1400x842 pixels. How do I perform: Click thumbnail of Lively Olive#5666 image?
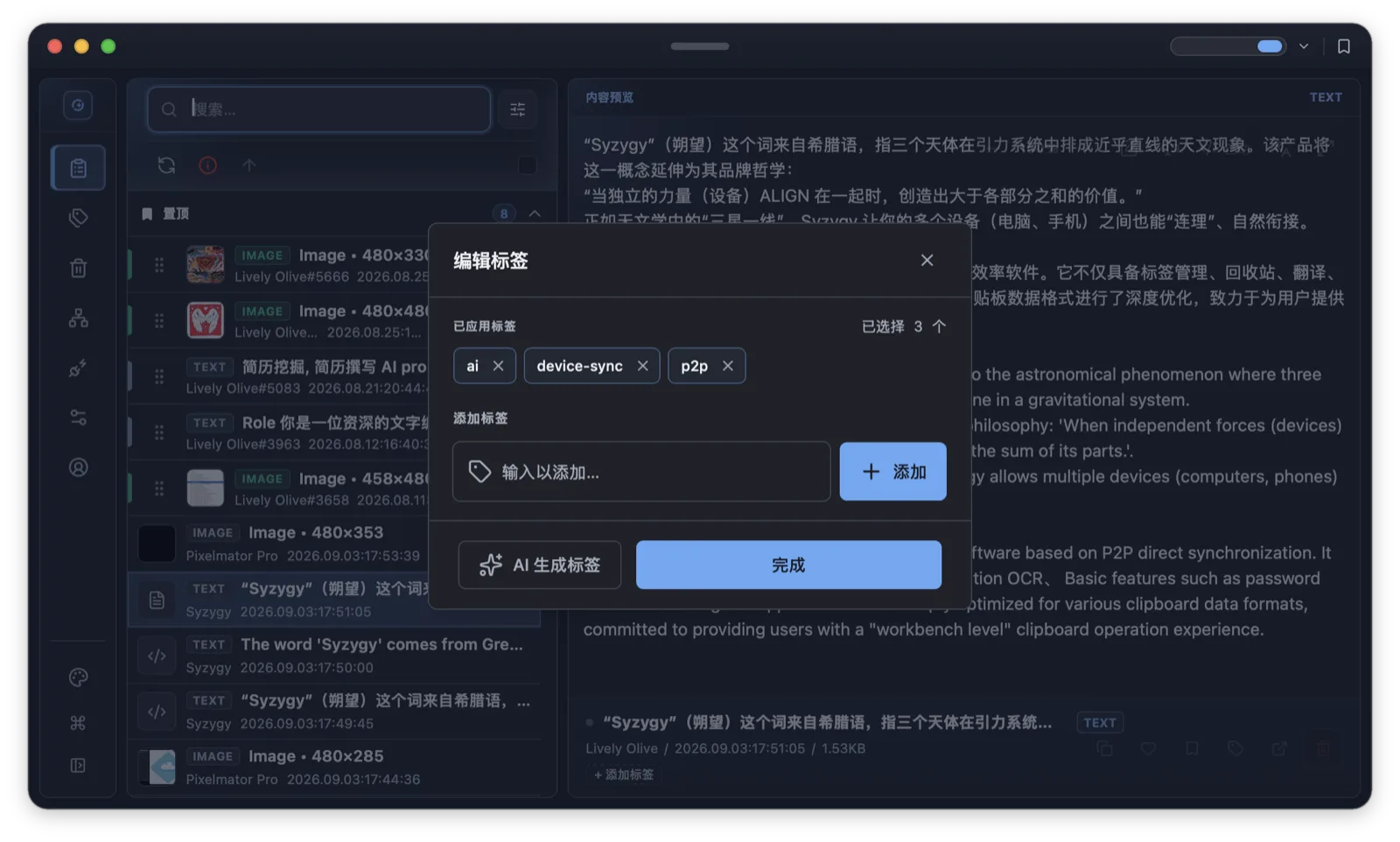click(x=205, y=264)
